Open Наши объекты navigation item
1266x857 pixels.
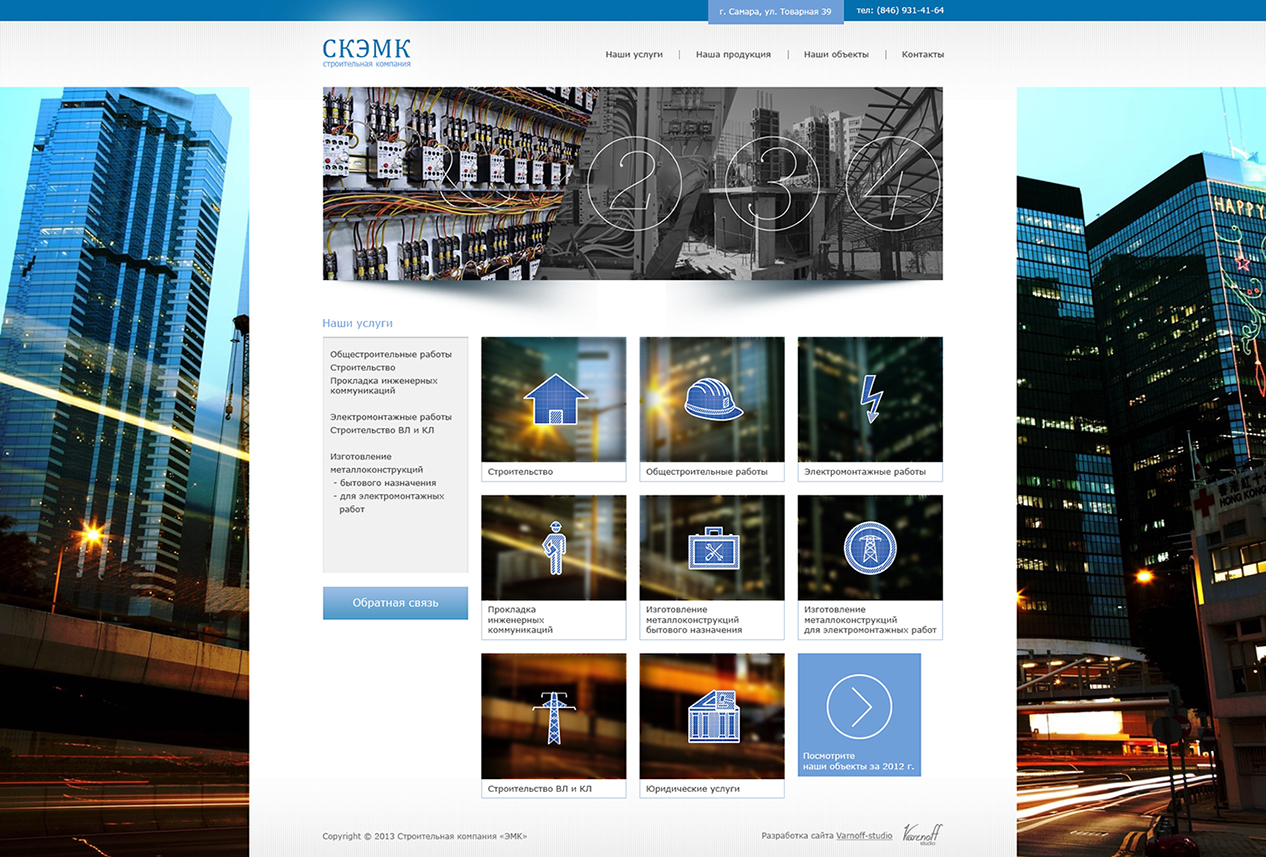click(836, 55)
